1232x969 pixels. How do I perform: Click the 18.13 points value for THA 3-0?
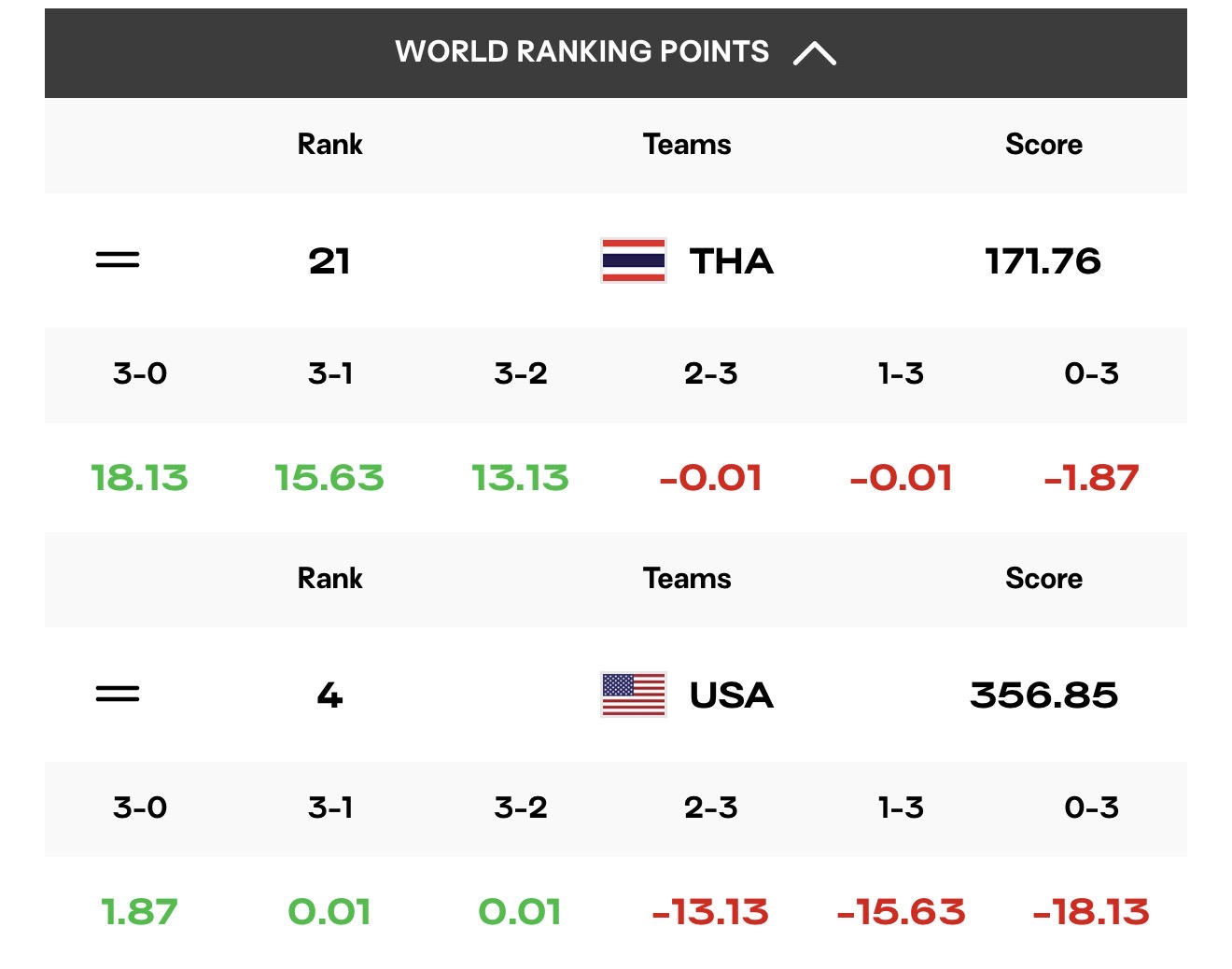click(x=140, y=478)
